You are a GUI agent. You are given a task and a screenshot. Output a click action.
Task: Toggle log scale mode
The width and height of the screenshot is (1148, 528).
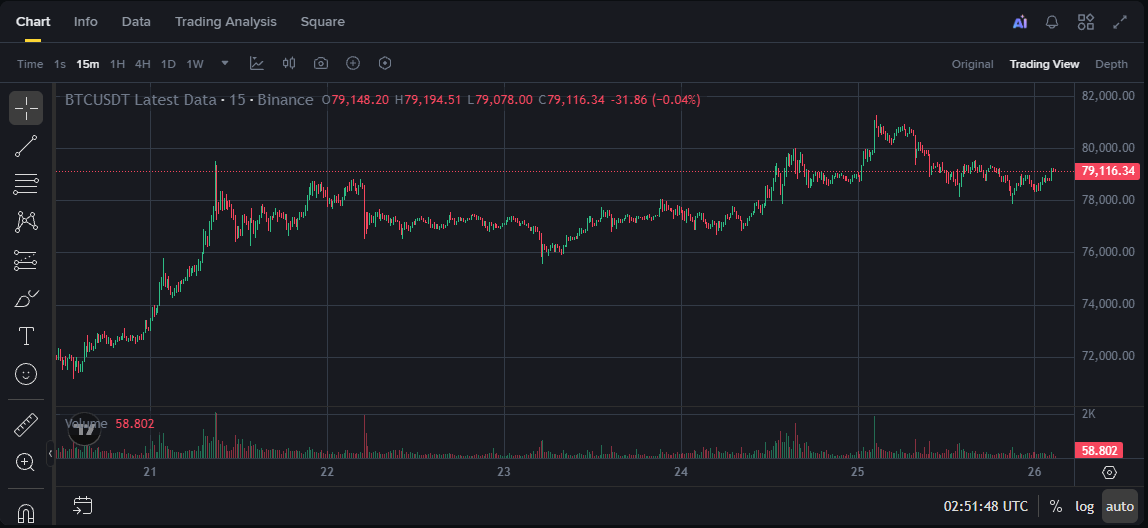click(x=1084, y=506)
